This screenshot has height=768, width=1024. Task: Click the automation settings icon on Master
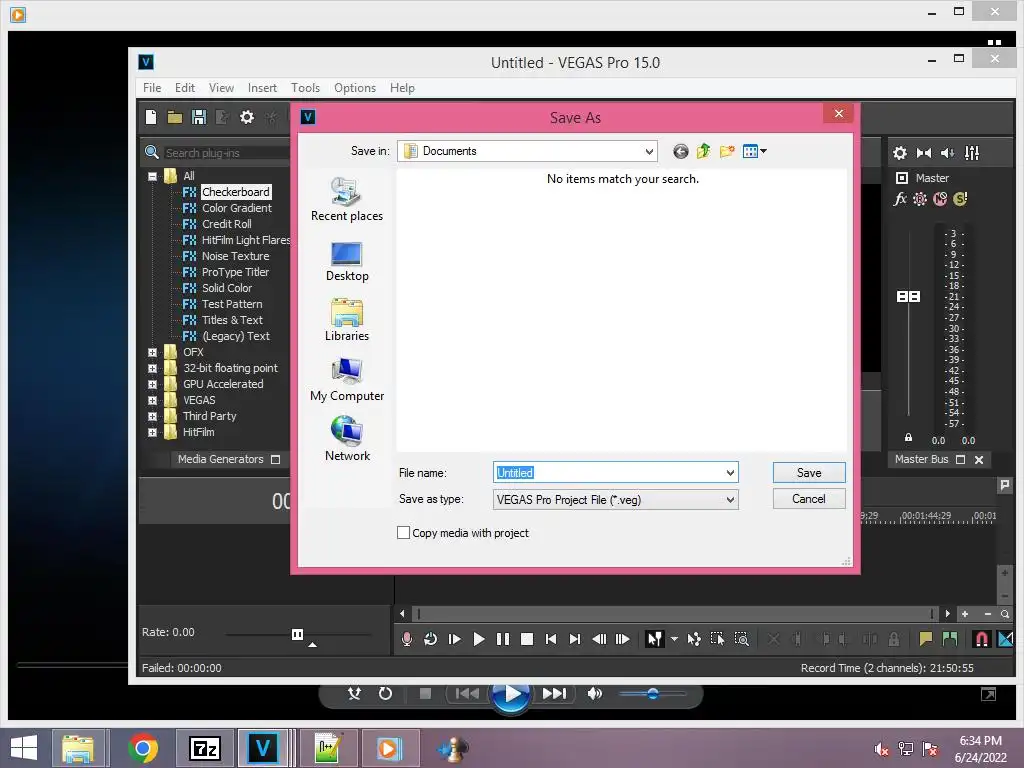click(920, 199)
